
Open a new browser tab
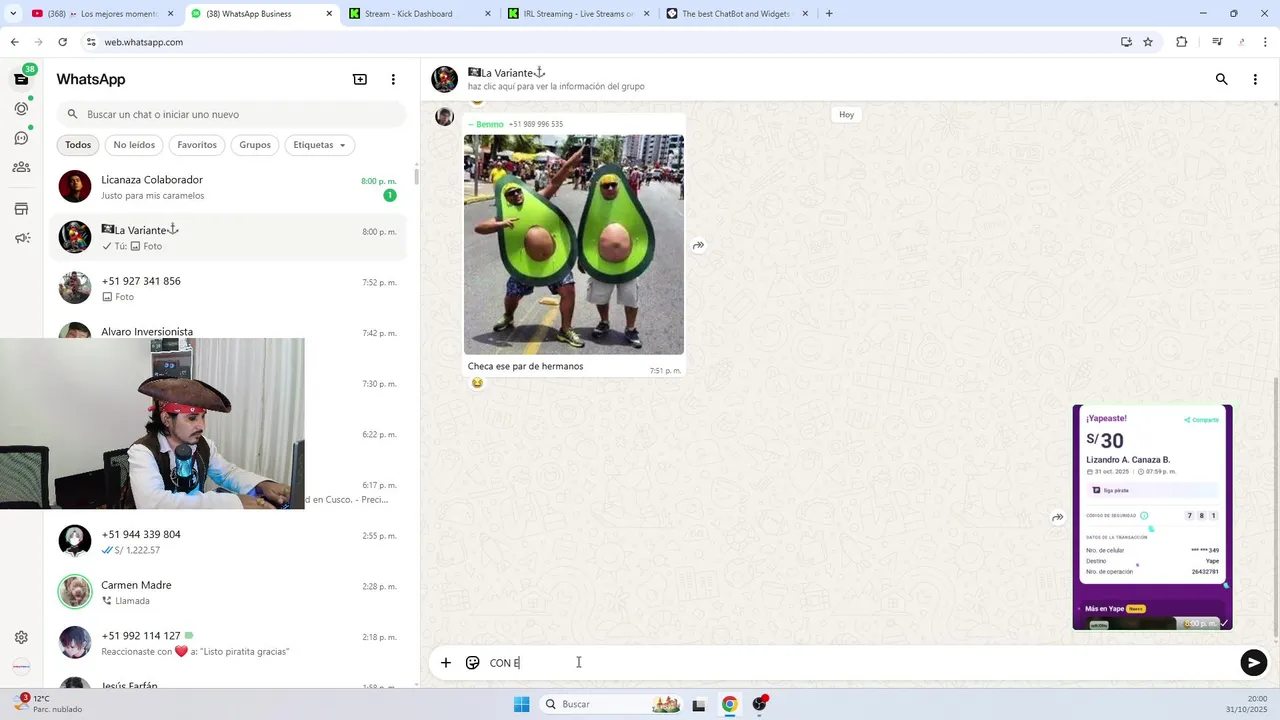pyautogui.click(x=829, y=14)
